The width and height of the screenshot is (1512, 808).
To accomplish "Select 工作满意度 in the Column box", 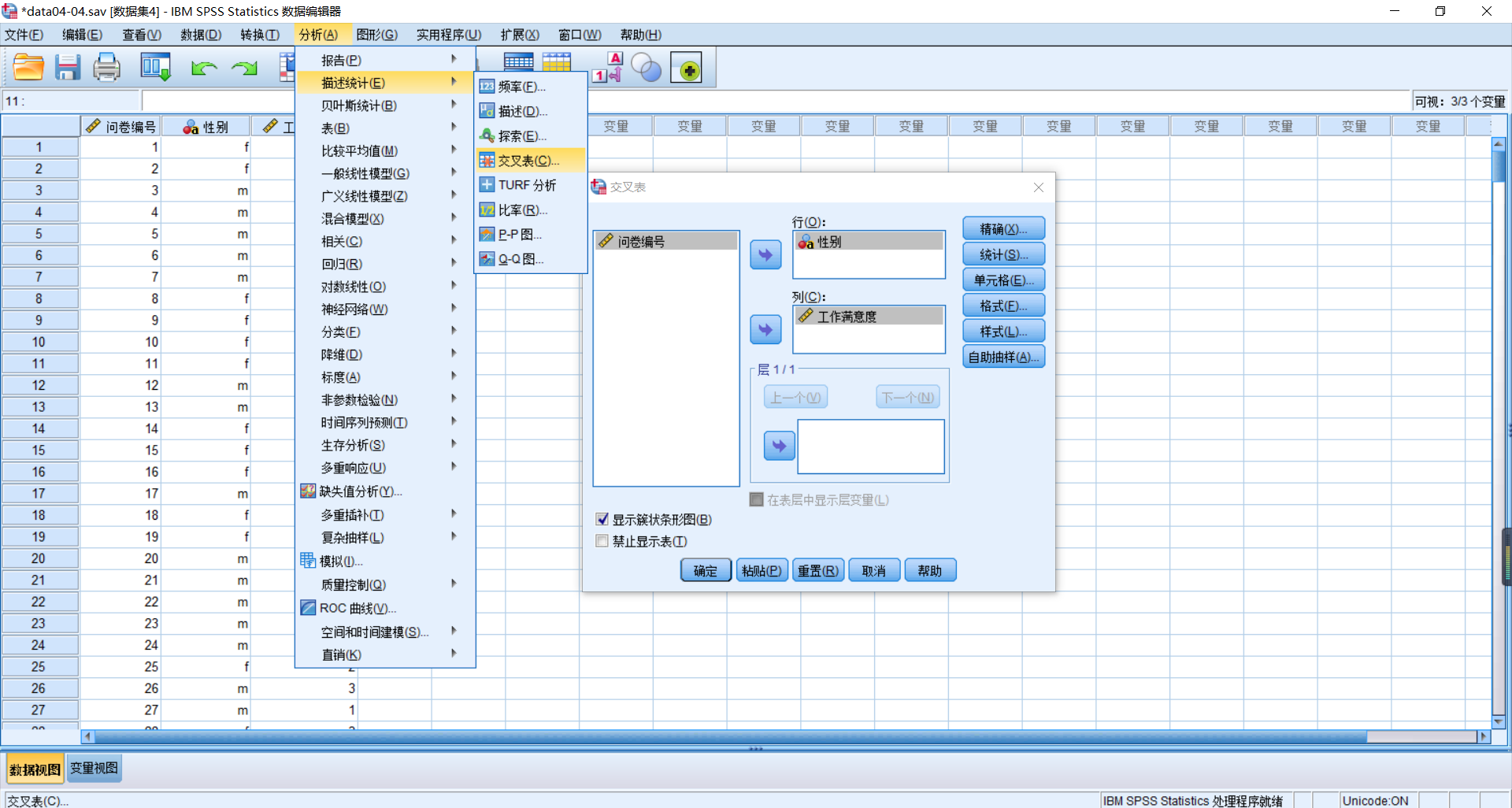I will point(869,317).
